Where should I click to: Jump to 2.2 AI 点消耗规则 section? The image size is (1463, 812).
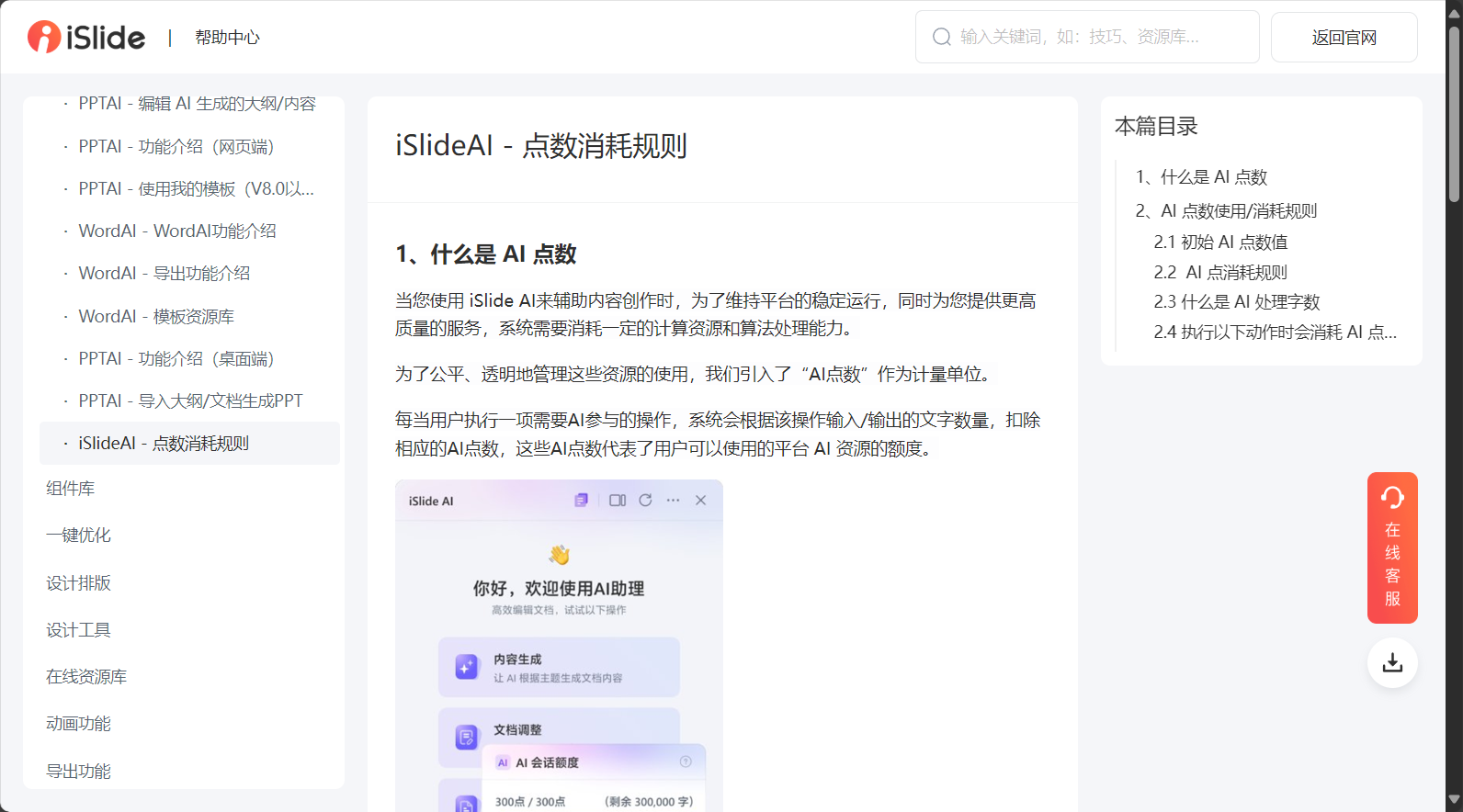1220,272
